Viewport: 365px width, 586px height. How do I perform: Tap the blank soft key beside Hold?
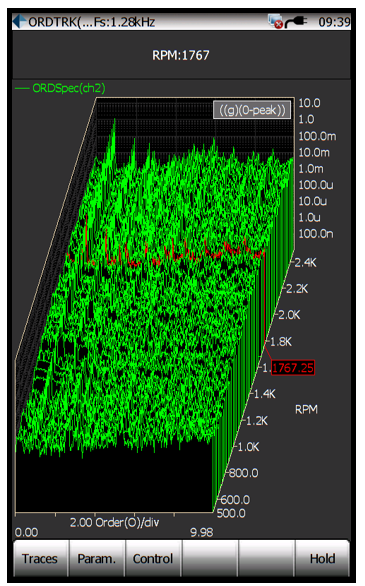point(266,558)
